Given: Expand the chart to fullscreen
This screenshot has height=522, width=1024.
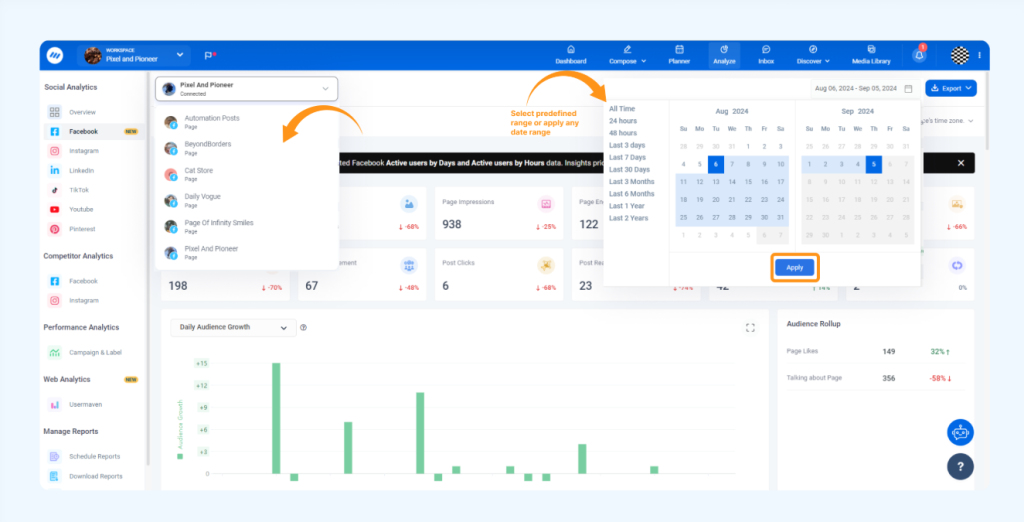Looking at the screenshot, I should coord(750,327).
